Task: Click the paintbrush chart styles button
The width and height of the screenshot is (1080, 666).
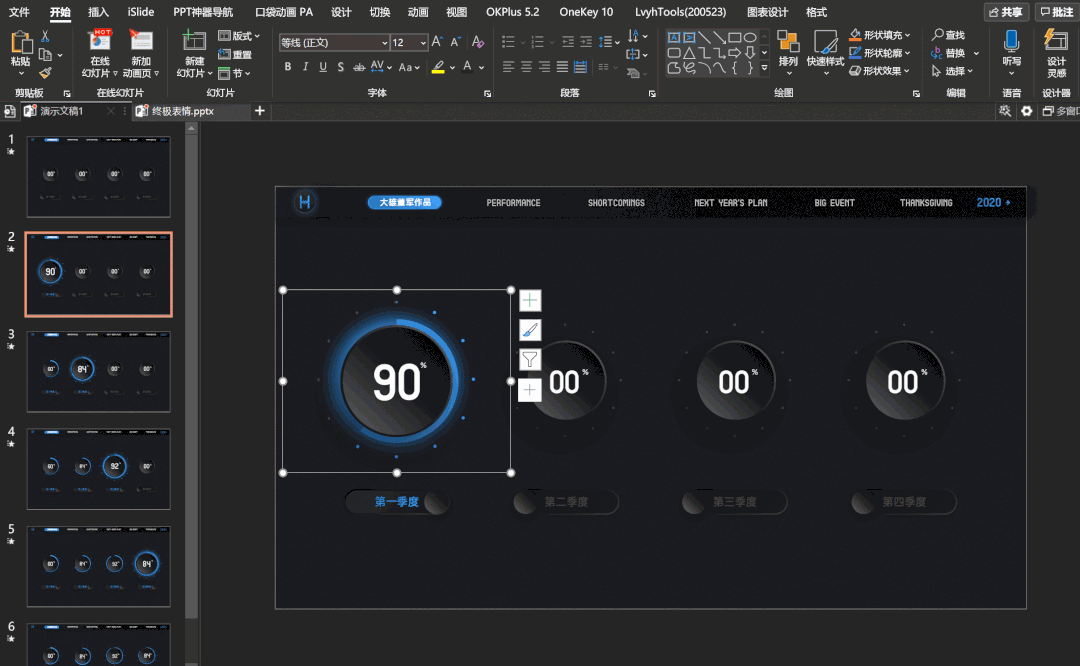Action: pyautogui.click(x=530, y=330)
